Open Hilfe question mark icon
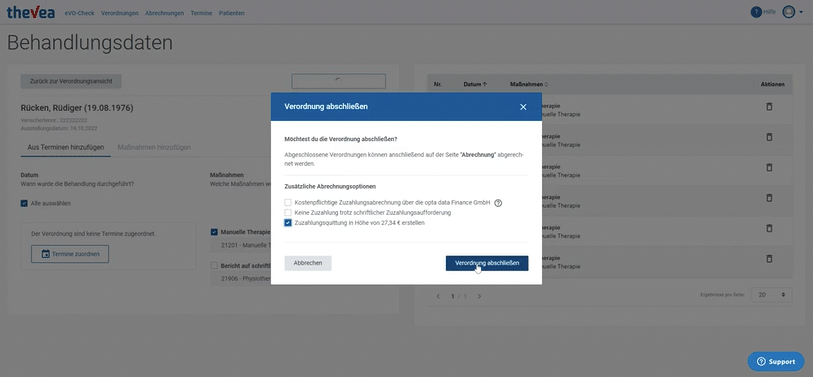This screenshot has height=377, width=813. (756, 12)
